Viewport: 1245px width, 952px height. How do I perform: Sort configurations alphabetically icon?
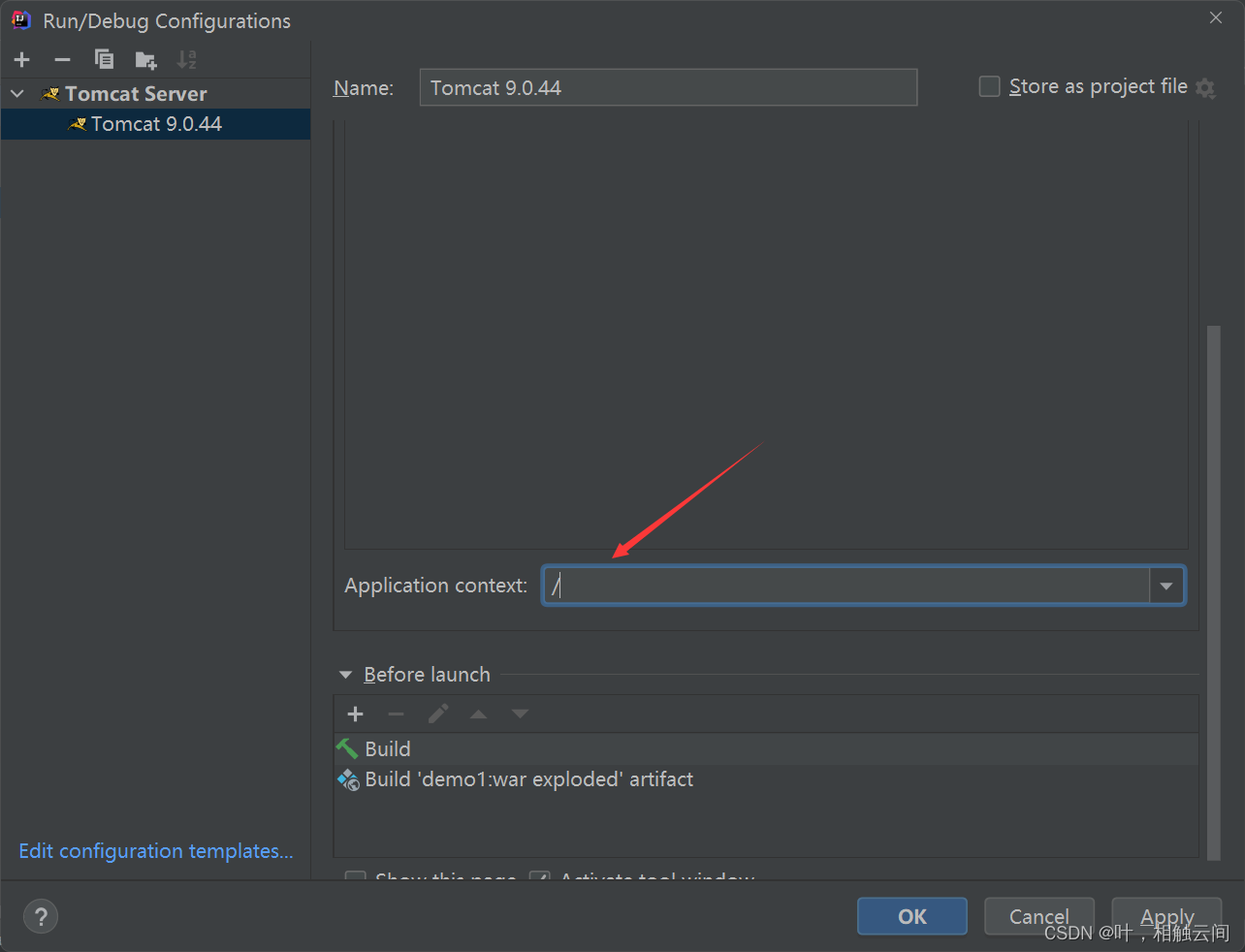click(x=187, y=60)
